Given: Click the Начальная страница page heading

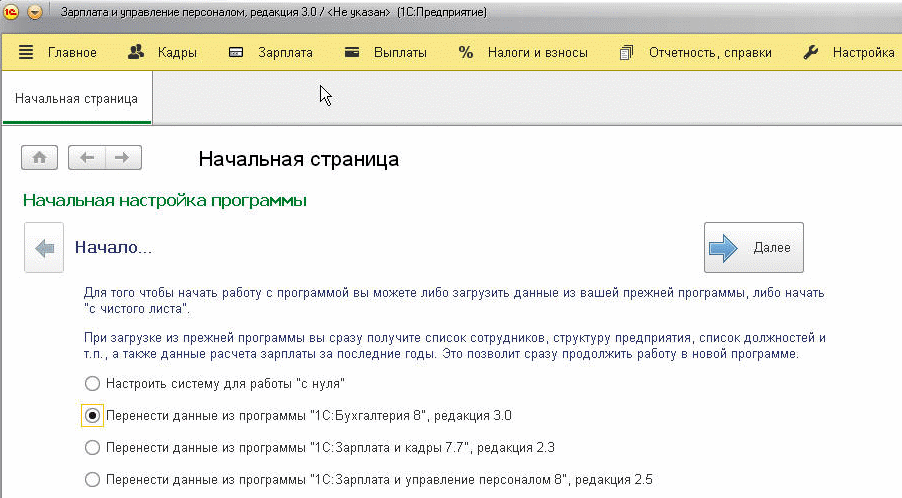Looking at the screenshot, I should point(299,159).
